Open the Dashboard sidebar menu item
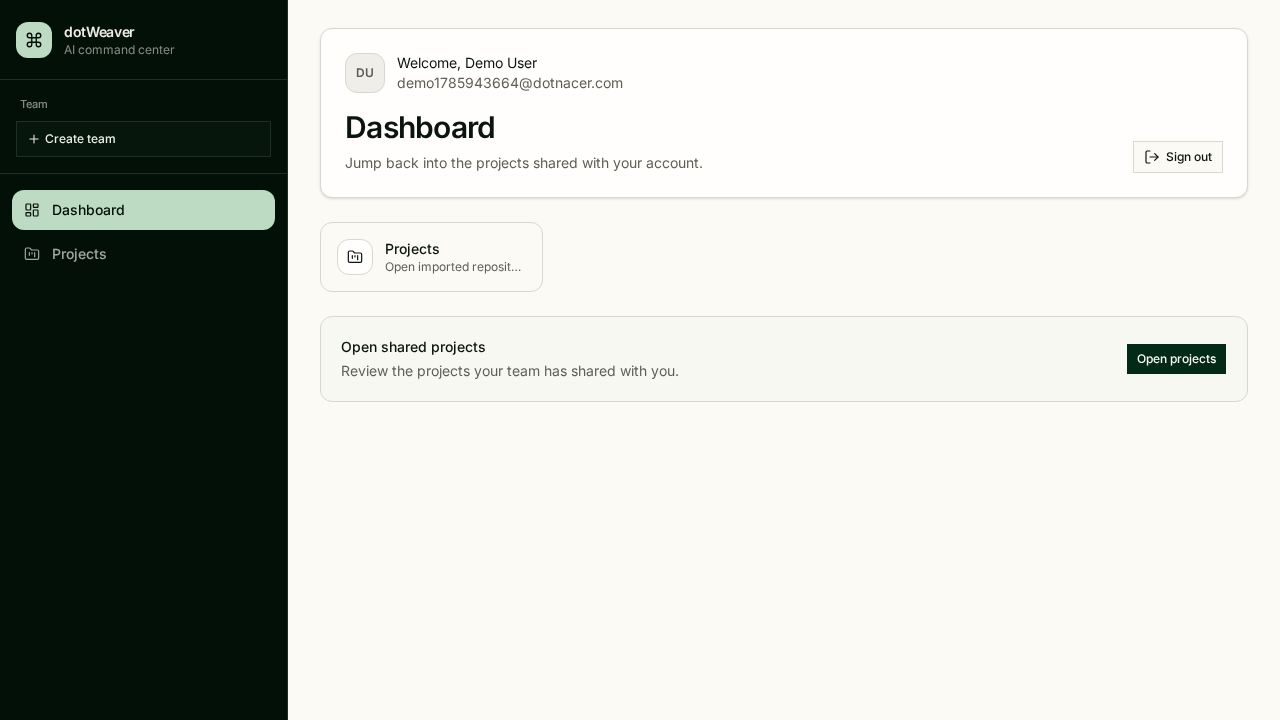 click(143, 210)
